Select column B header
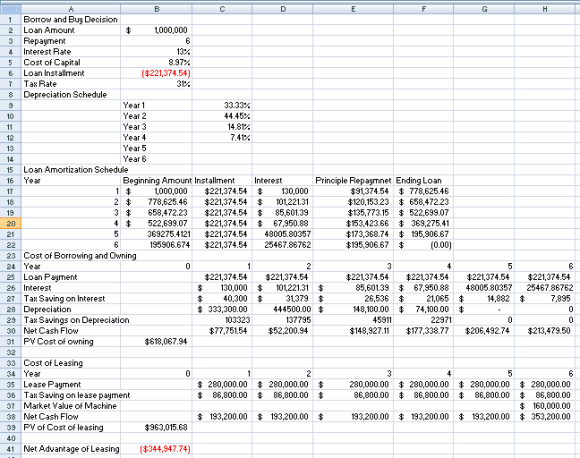The image size is (580, 458). (x=156, y=9)
